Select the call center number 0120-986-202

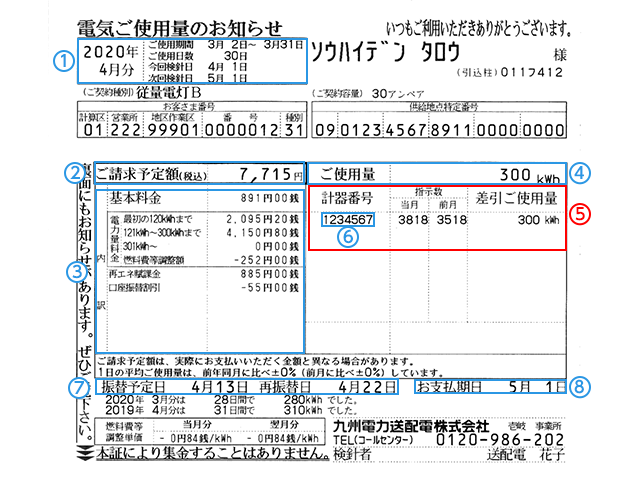point(500,440)
